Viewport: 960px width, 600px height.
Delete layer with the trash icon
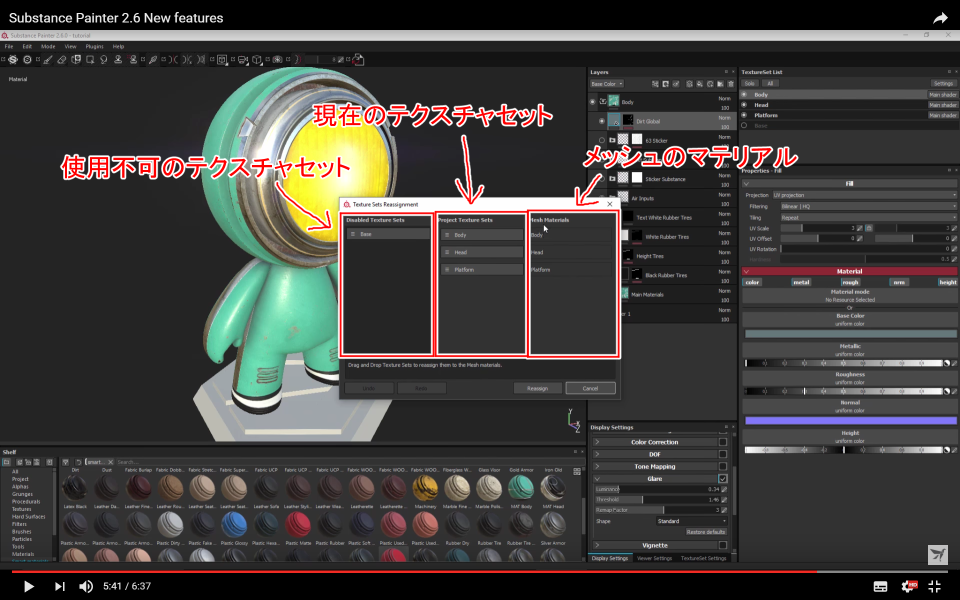click(731, 84)
